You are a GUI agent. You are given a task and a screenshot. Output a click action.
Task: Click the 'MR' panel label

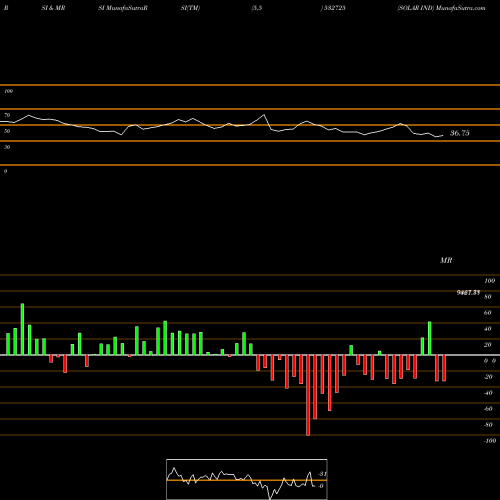click(x=446, y=260)
